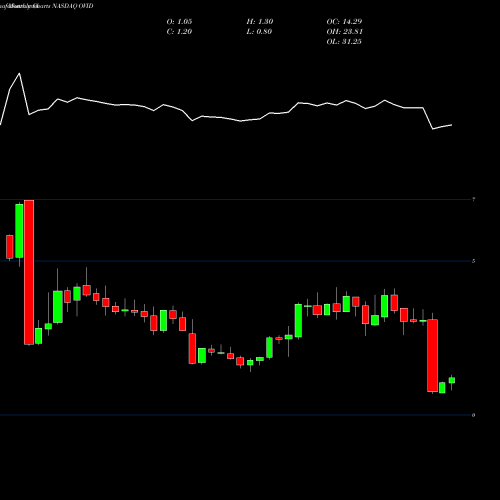Click the high value 'H: 1.30'
Image resolution: width=500 pixels, height=500 pixels.
[260, 22]
